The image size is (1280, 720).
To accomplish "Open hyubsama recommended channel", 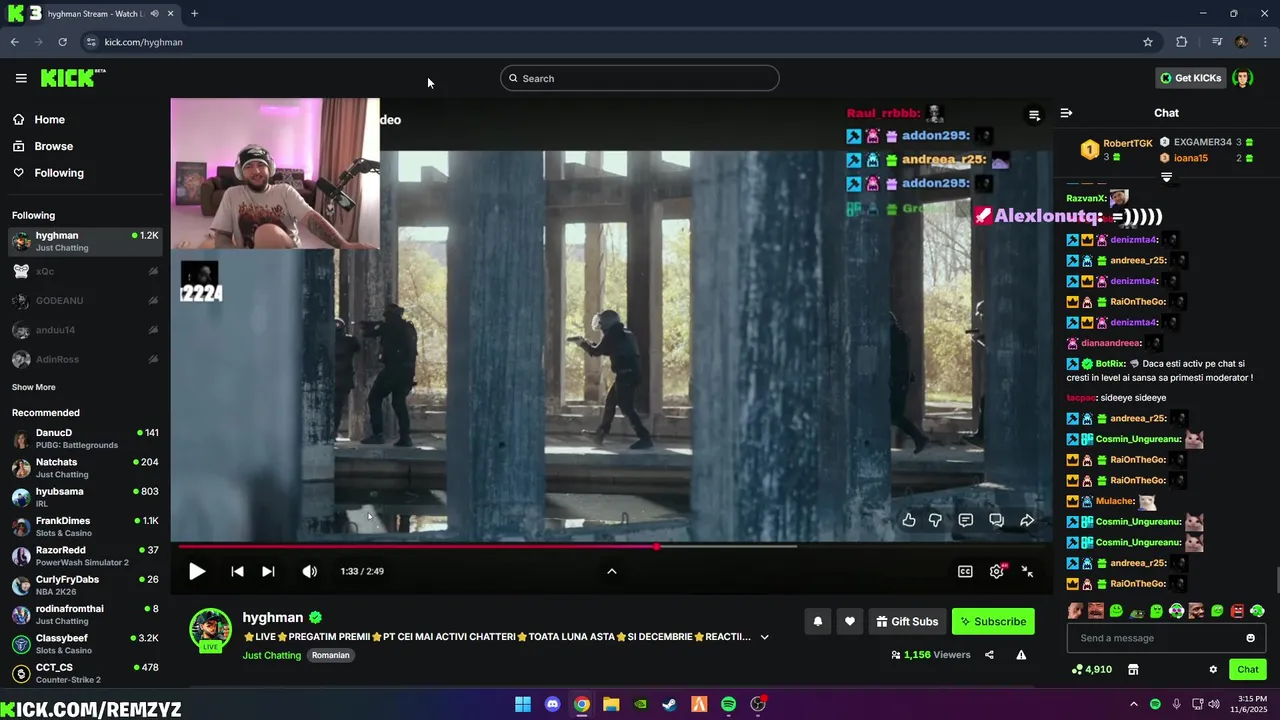I will coord(85,497).
